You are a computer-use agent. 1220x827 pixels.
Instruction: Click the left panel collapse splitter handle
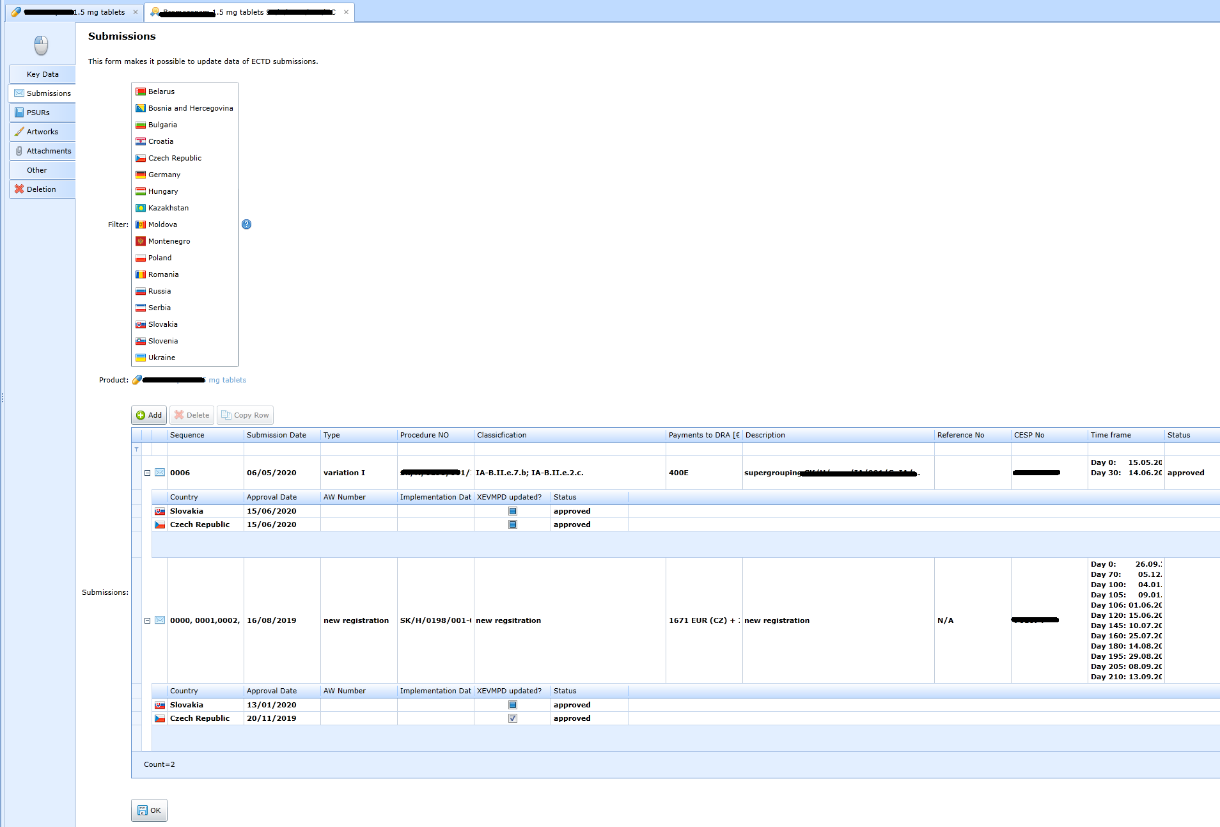pos(2,398)
